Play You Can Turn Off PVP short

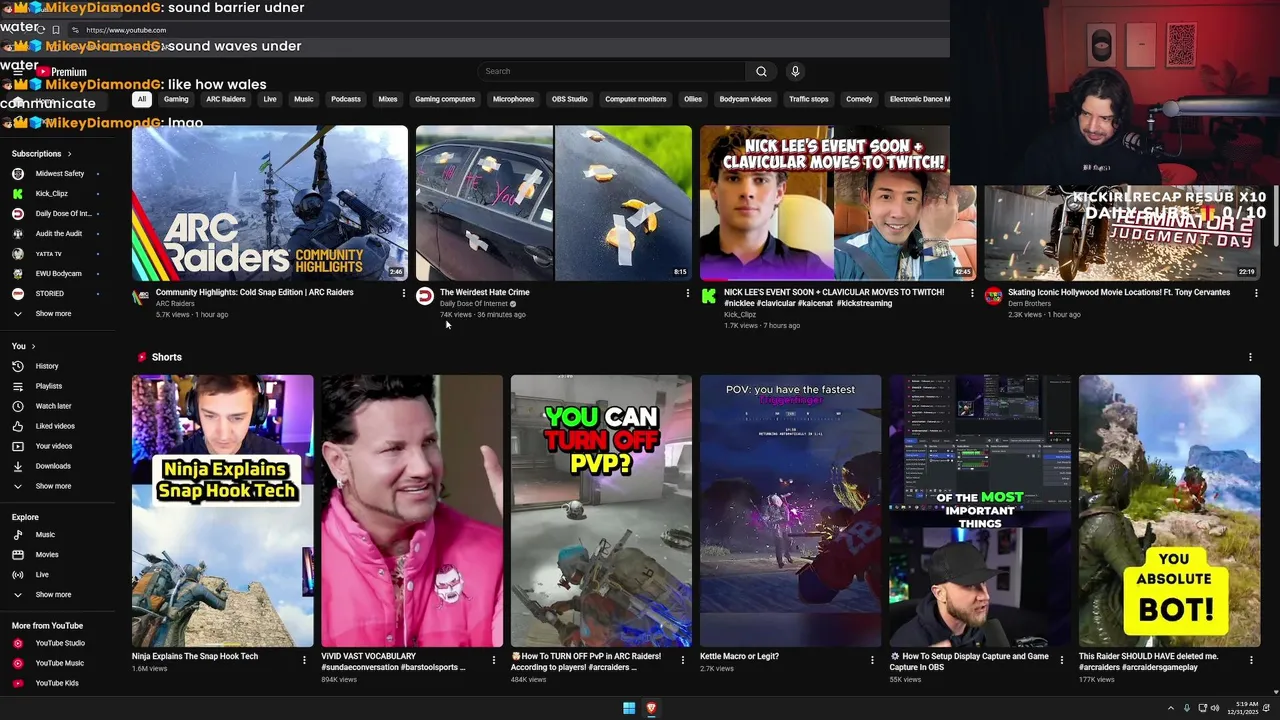tap(601, 511)
